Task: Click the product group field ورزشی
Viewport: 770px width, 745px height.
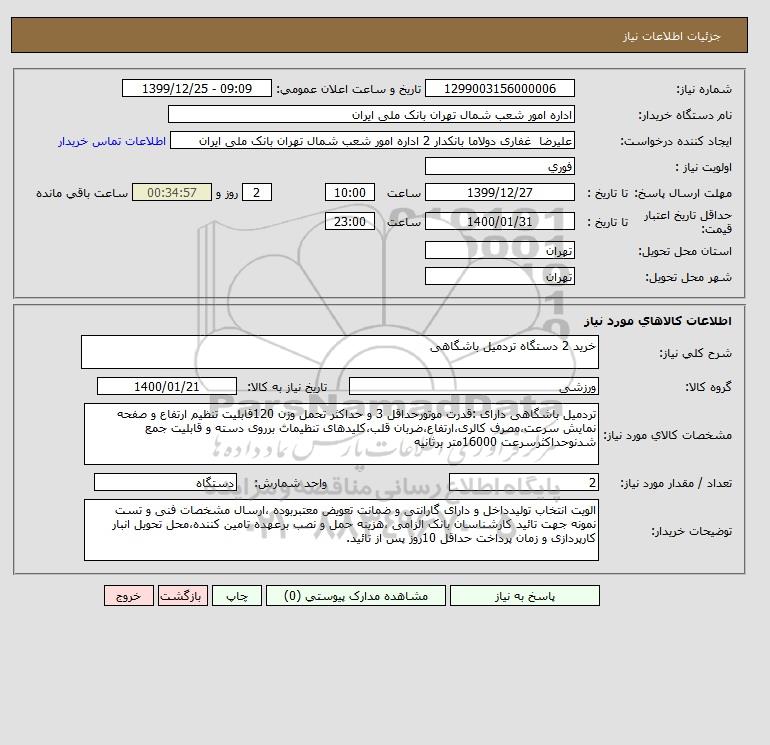Action: click(473, 386)
